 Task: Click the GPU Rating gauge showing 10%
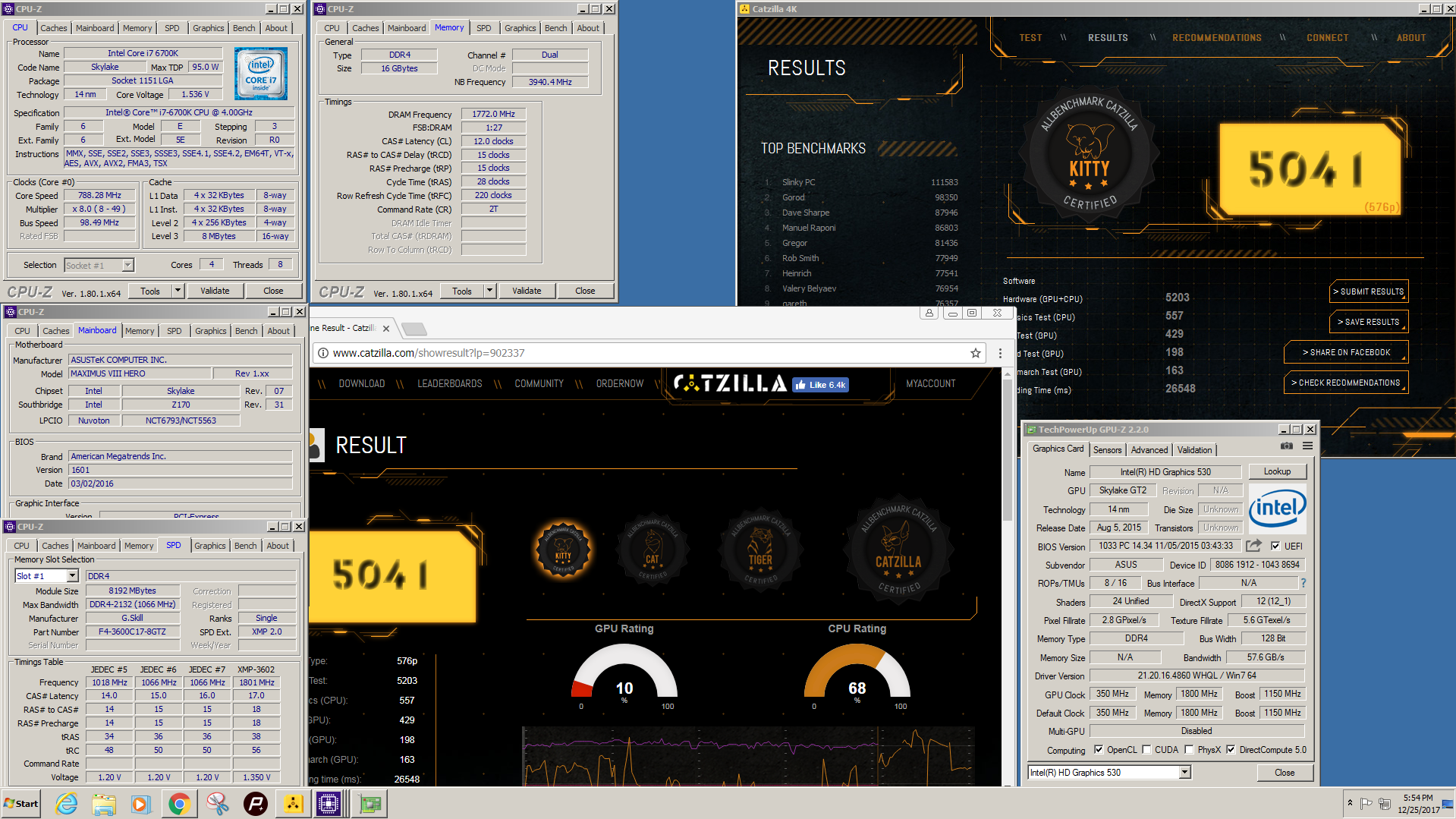click(x=624, y=672)
